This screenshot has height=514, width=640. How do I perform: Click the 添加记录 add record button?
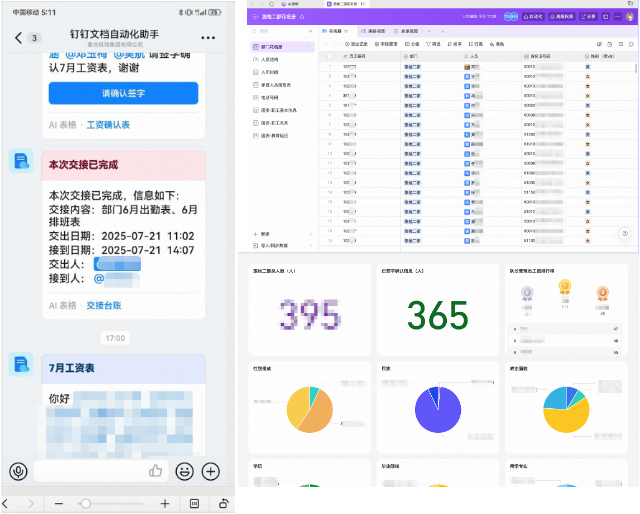(358, 44)
